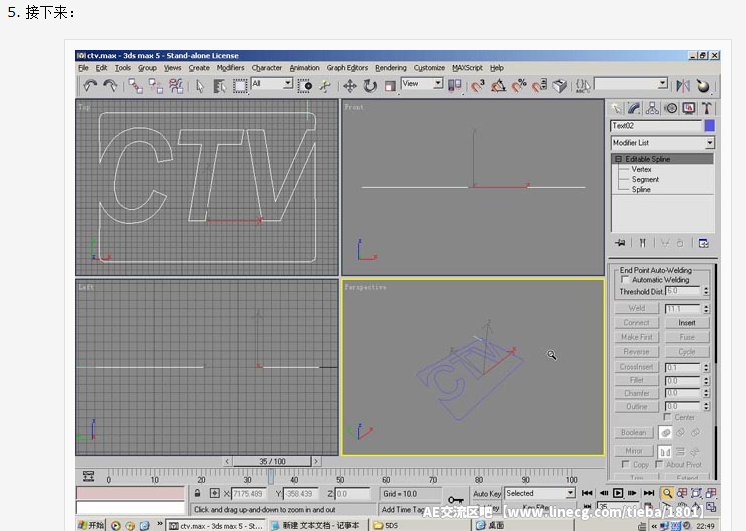Click the blue object color swatch

click(x=709, y=126)
